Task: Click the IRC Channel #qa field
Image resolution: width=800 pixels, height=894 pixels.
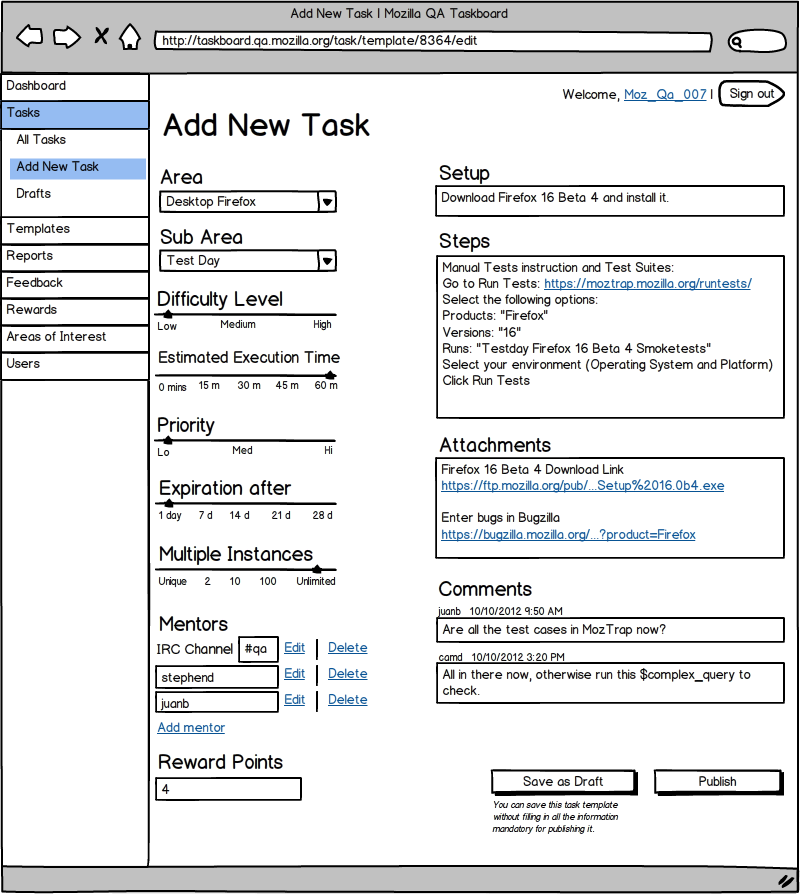Action: click(x=258, y=649)
